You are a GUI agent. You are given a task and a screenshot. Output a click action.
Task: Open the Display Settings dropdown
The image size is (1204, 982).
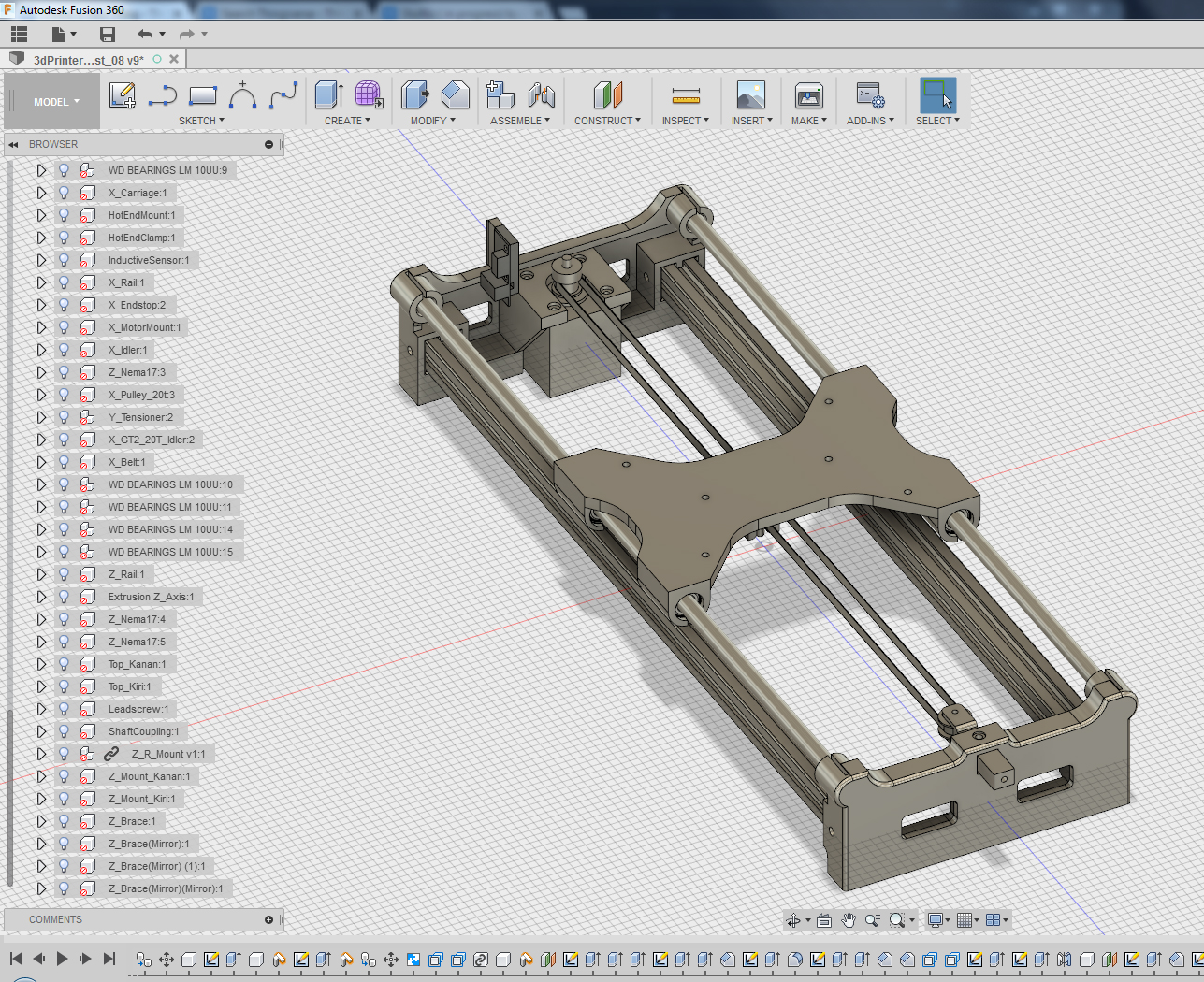(x=937, y=920)
